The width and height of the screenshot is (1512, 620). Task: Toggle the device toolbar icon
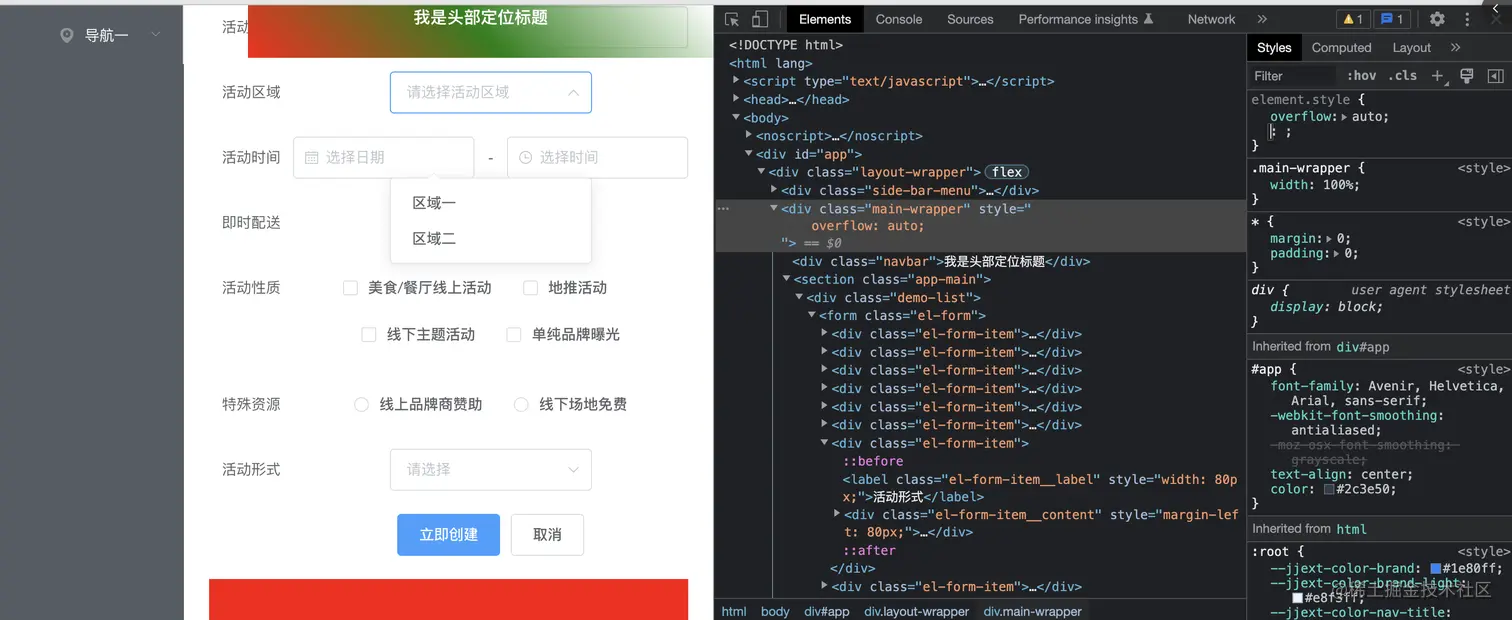click(760, 19)
